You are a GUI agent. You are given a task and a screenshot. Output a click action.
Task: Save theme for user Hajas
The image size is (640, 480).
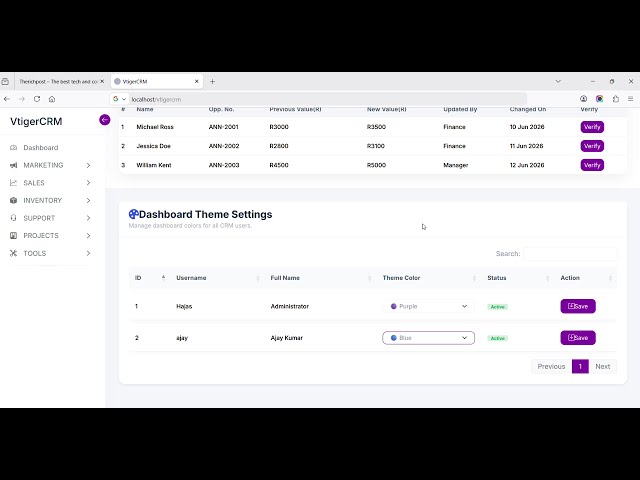pos(578,306)
